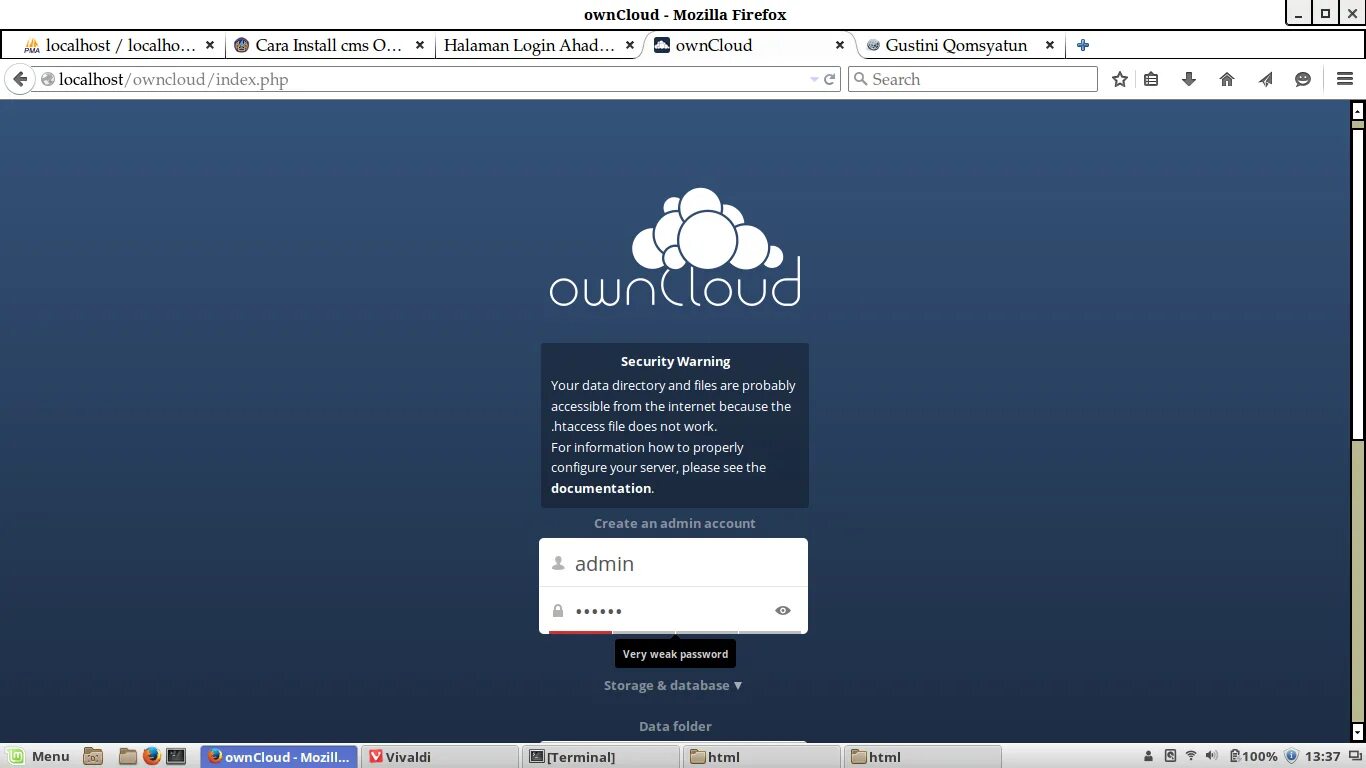Focus the password input field

point(673,610)
